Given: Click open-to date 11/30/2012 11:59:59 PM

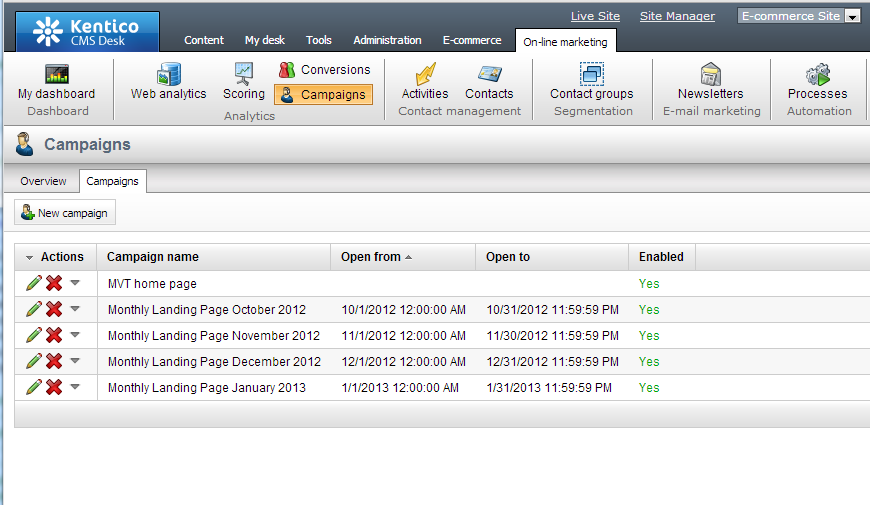Looking at the screenshot, I should (x=552, y=336).
